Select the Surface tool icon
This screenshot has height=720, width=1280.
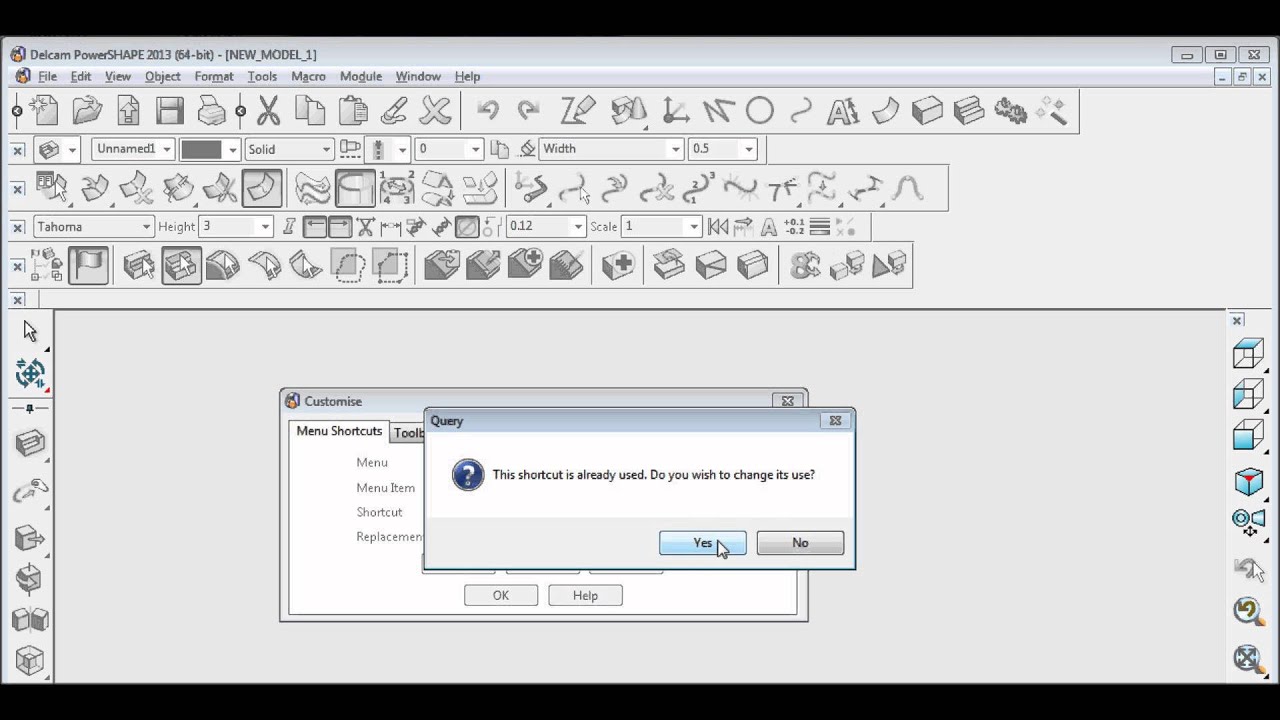885,110
